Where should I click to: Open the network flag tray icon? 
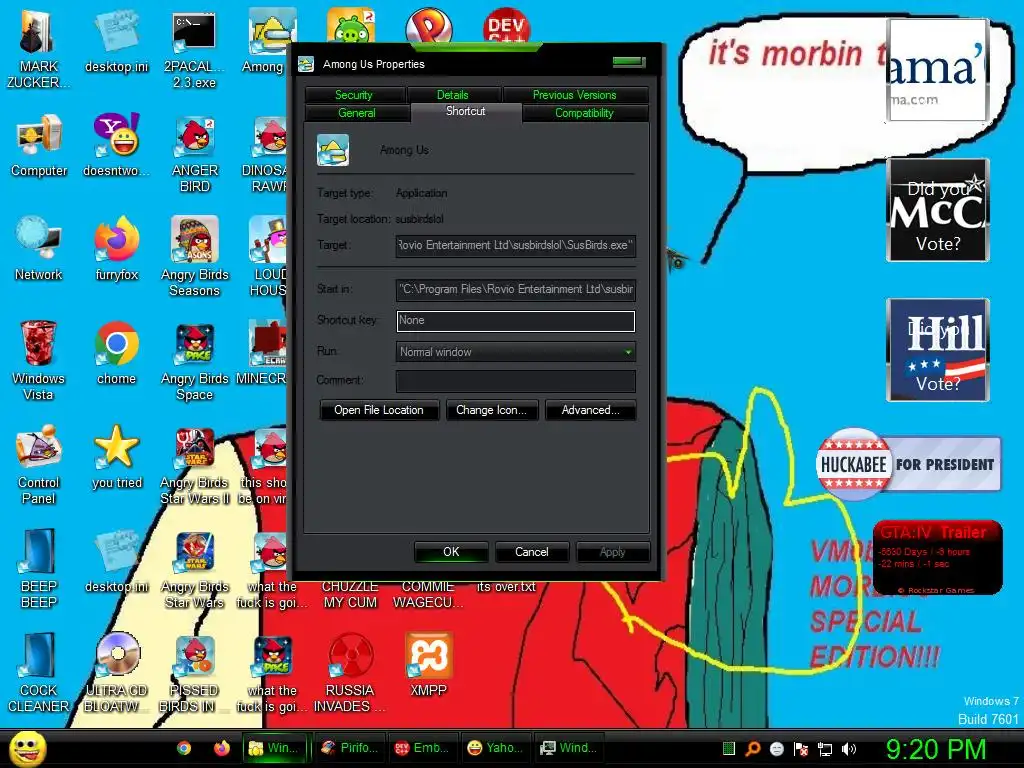coord(801,749)
